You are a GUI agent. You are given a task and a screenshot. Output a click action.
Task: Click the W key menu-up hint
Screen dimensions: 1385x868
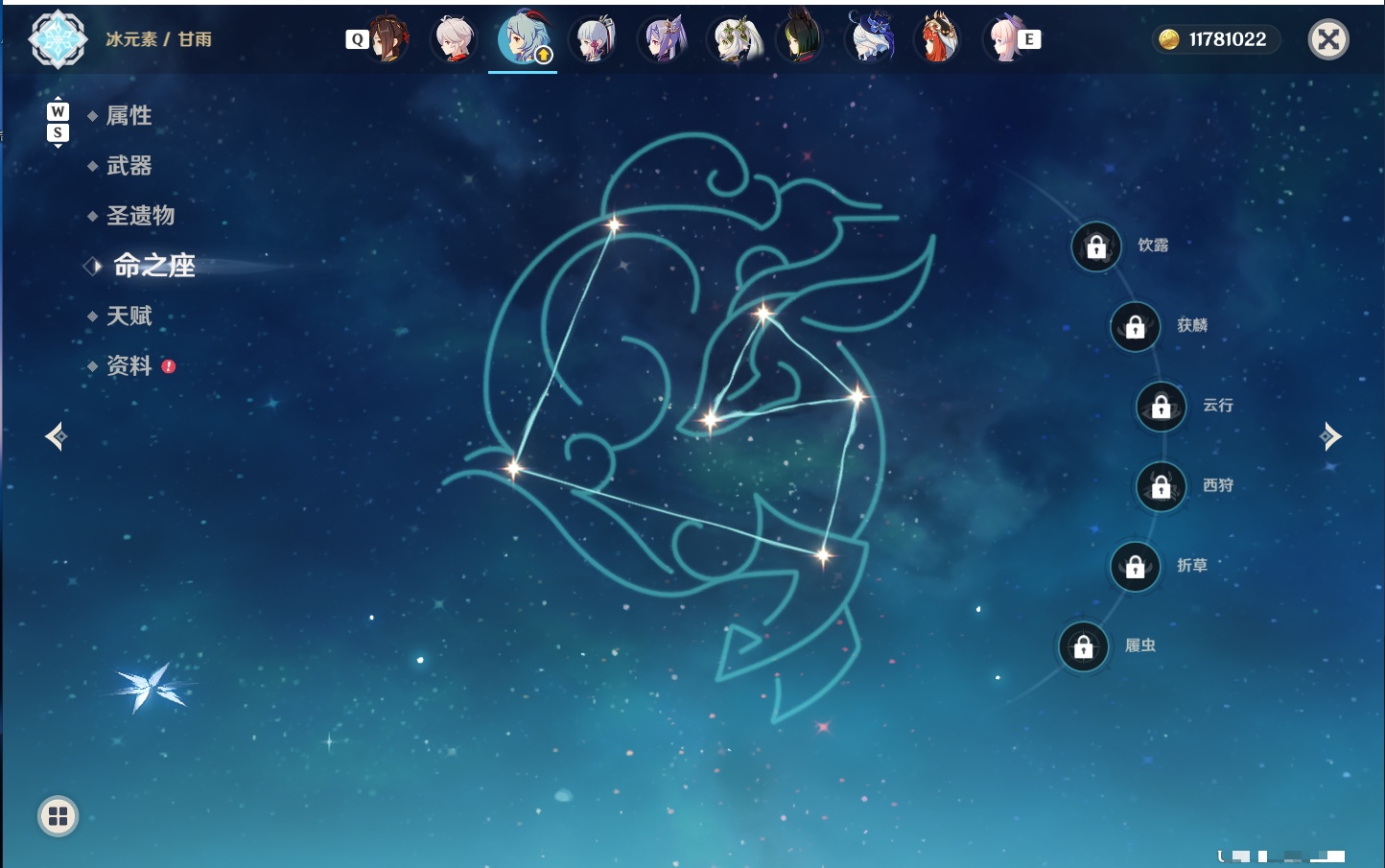(58, 112)
